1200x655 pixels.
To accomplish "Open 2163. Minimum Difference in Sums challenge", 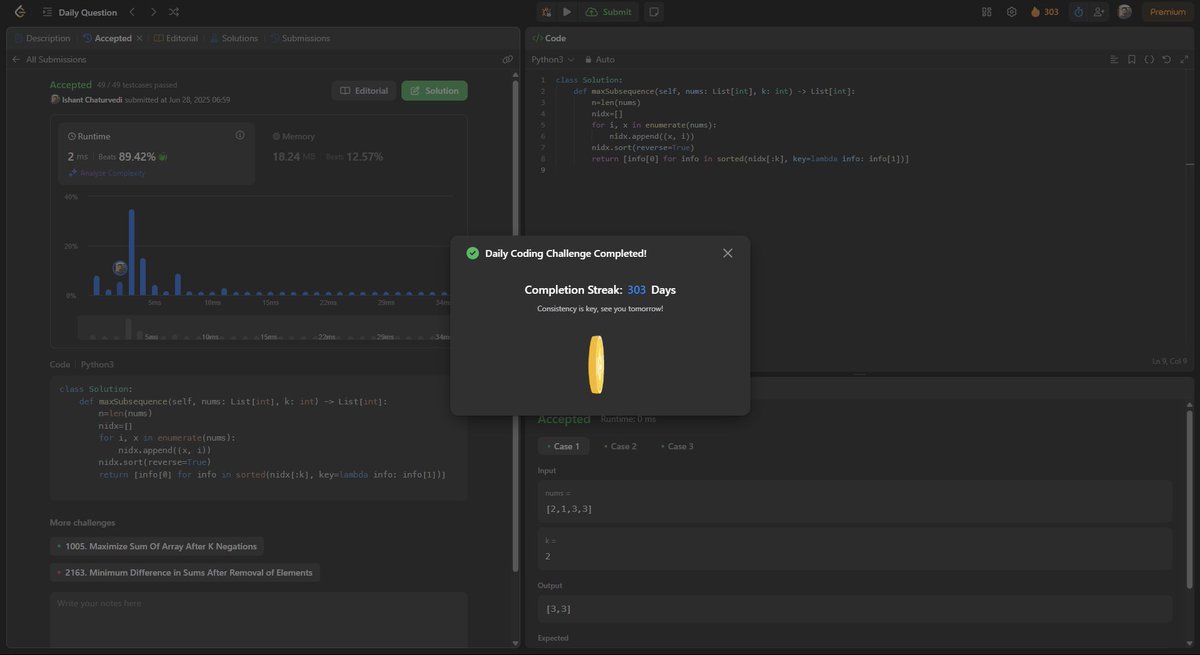I will point(185,573).
